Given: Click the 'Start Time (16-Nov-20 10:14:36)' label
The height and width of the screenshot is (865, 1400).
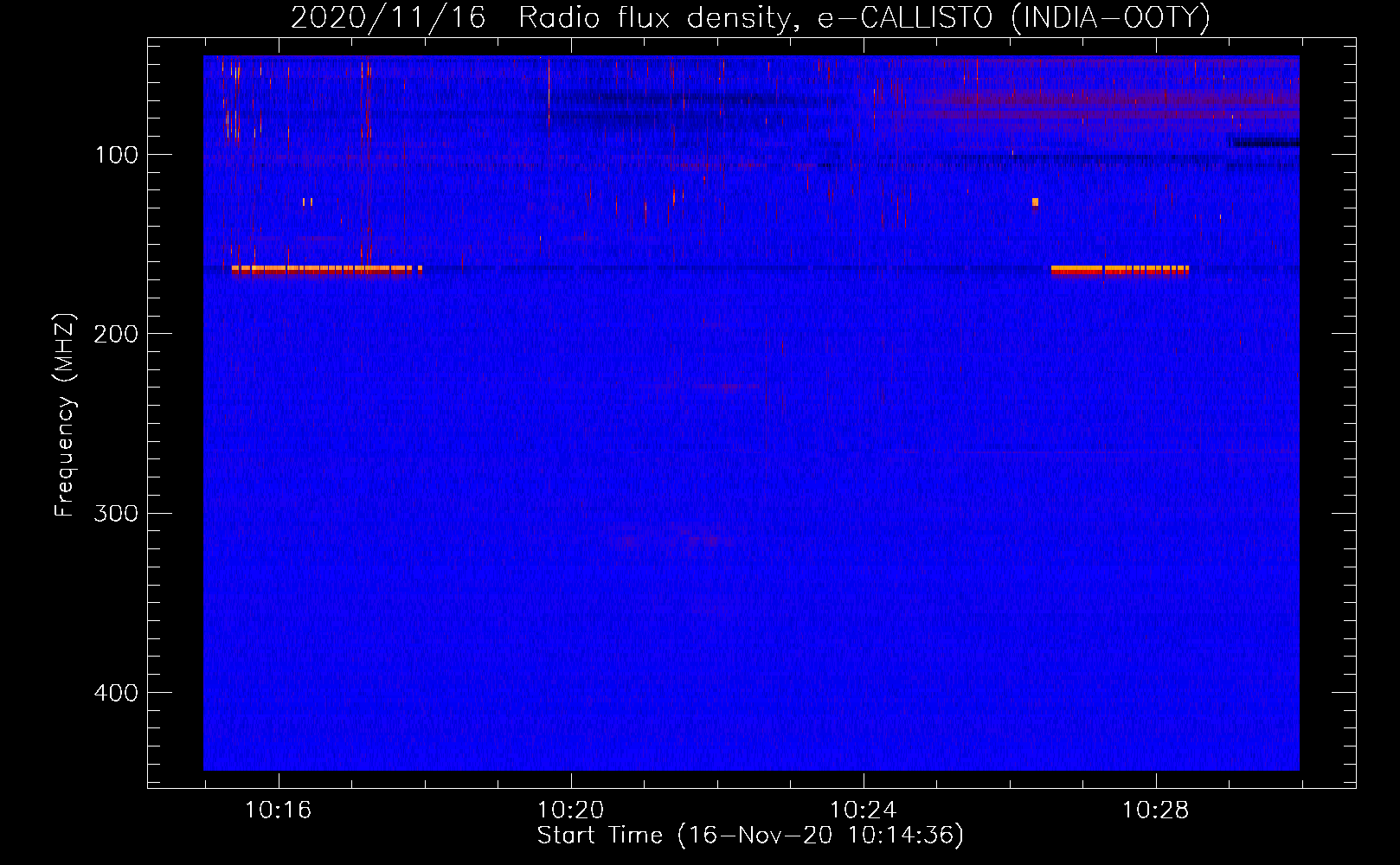Looking at the screenshot, I should [750, 836].
